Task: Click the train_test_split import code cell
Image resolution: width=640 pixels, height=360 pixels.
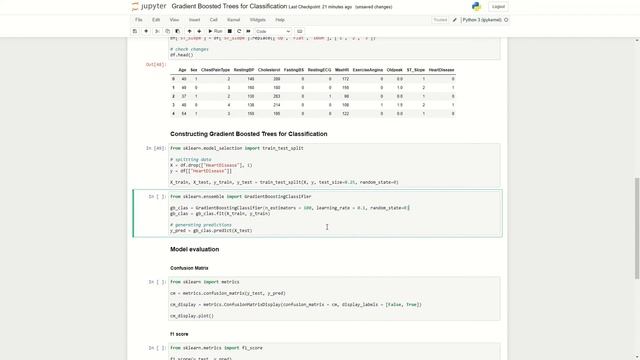Action: (334, 165)
